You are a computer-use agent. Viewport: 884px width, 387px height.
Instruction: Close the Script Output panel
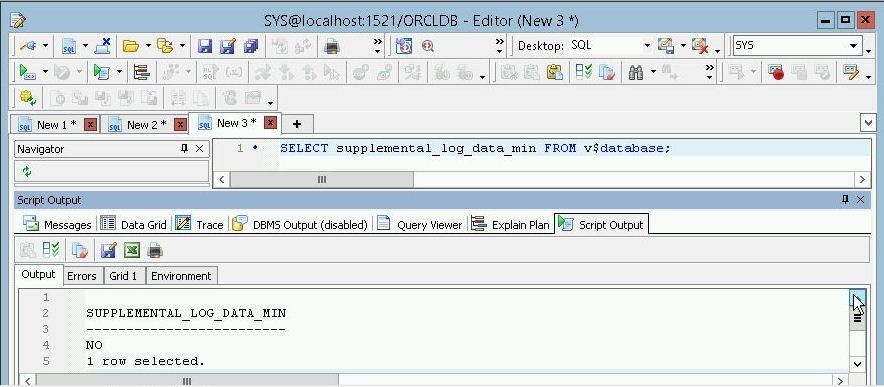(x=860, y=200)
